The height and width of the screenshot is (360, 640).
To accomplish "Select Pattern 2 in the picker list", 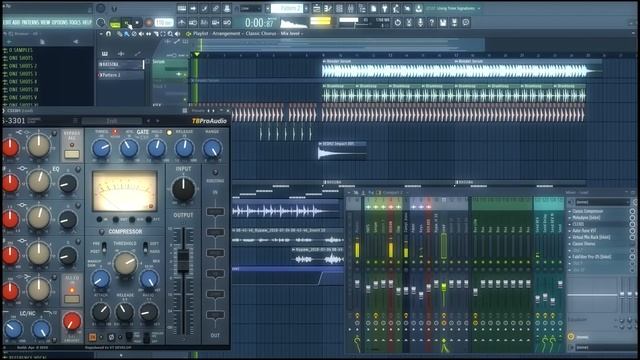I will coord(121,75).
